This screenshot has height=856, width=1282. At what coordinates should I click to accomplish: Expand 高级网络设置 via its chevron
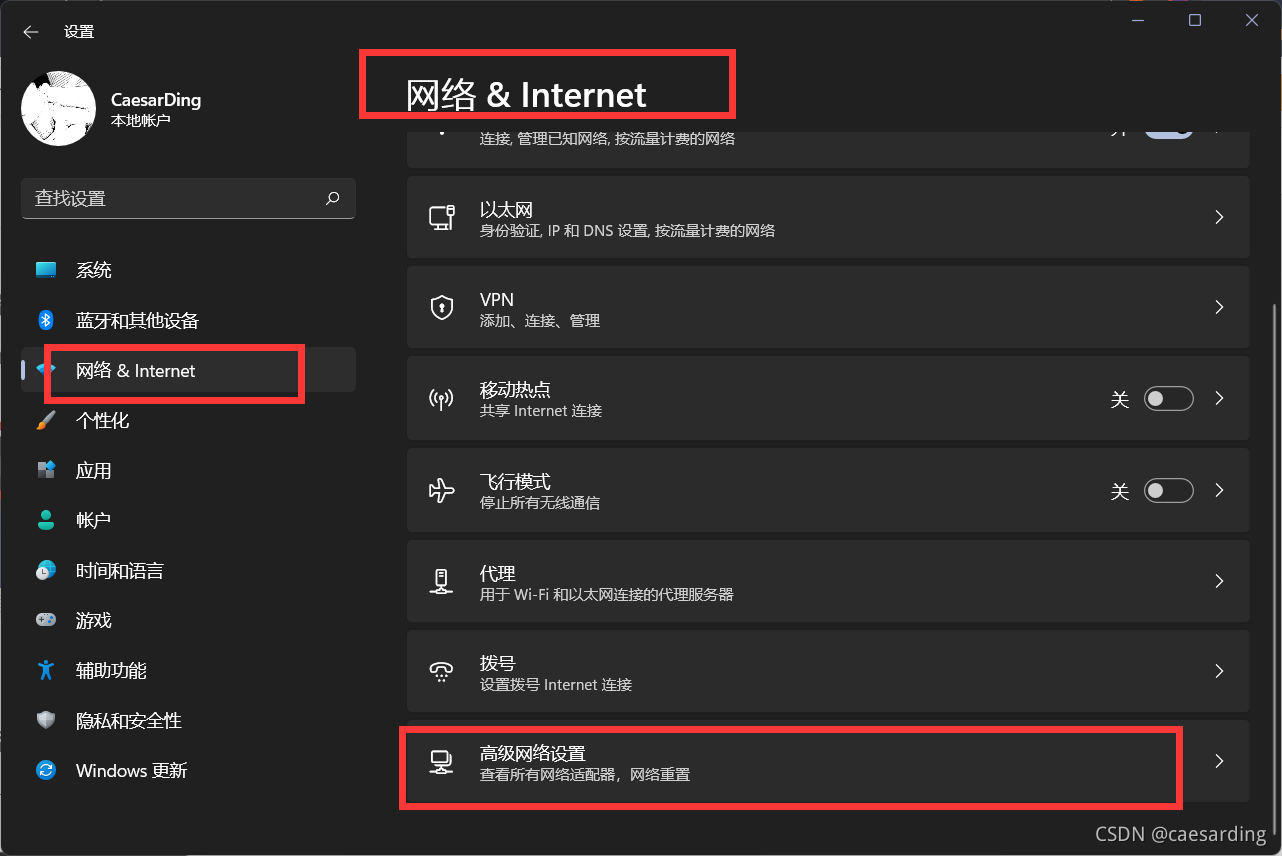pyautogui.click(x=1219, y=761)
